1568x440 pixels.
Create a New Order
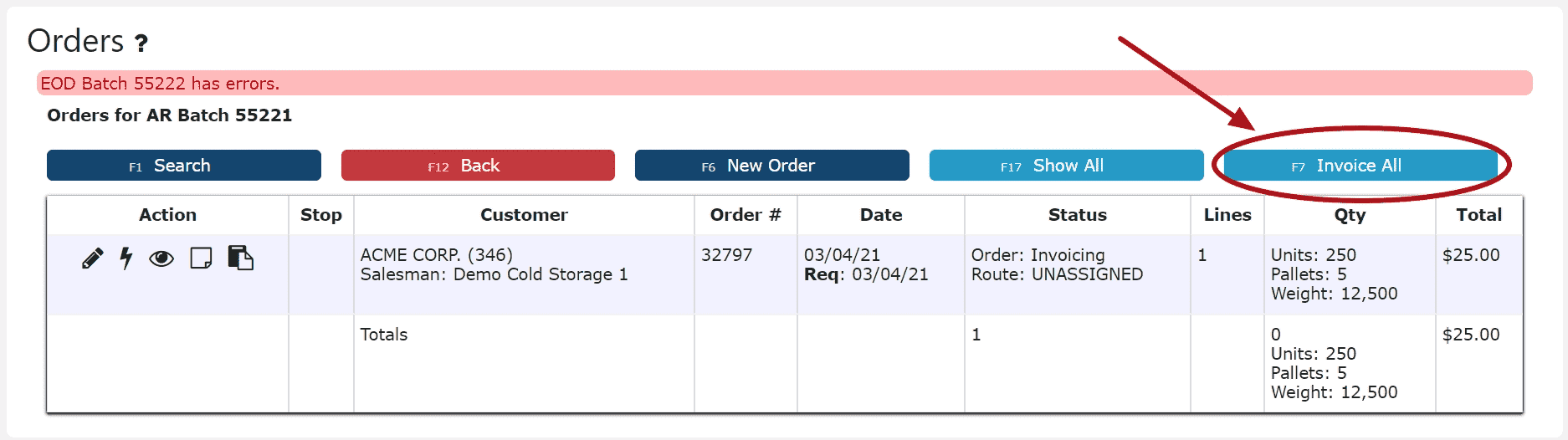pyautogui.click(x=771, y=166)
